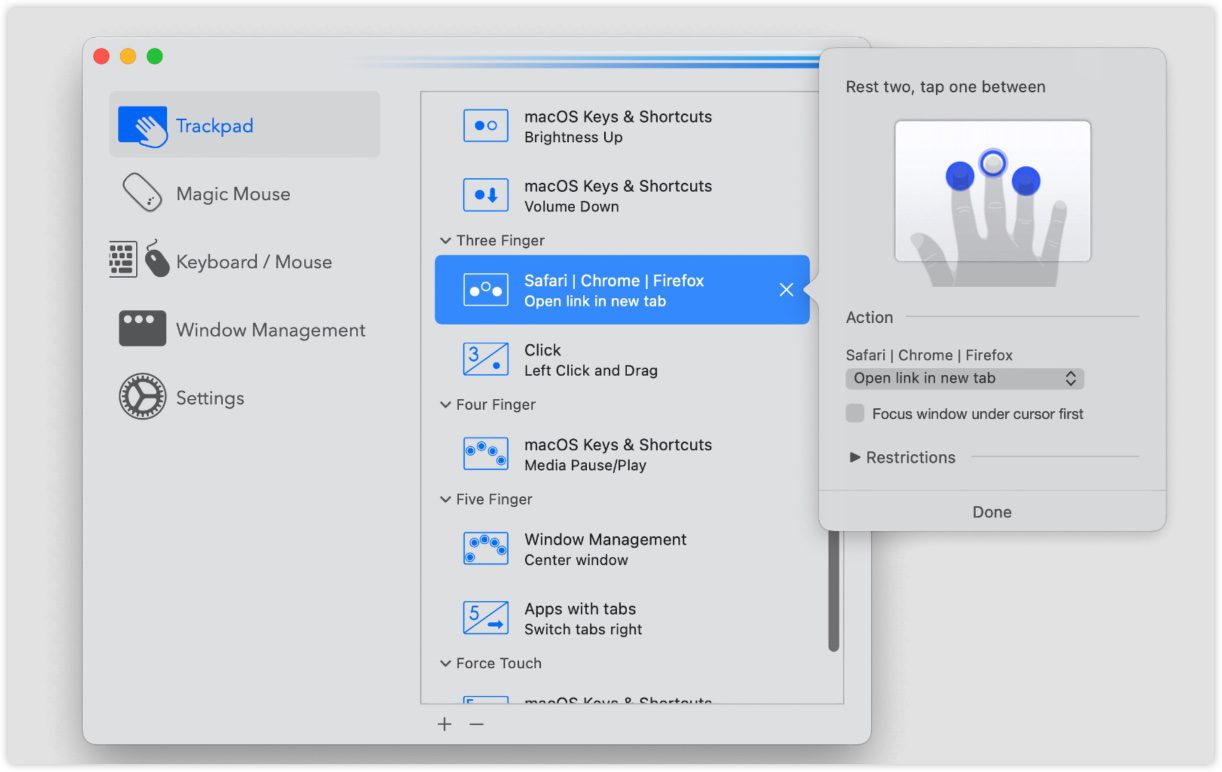Click the Settings gear icon
Screen dimensions: 1222x772
click(x=142, y=397)
